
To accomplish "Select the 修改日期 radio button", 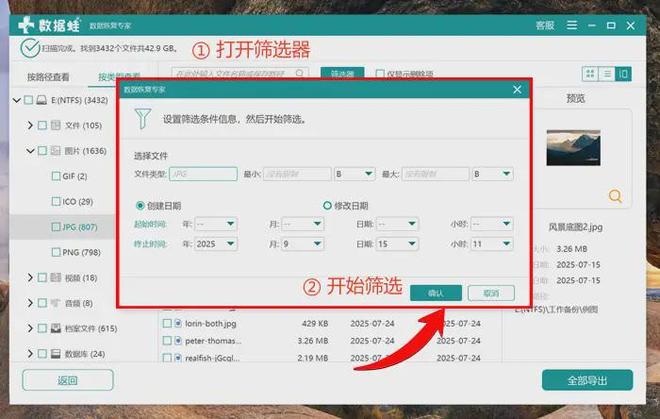I will click(327, 205).
